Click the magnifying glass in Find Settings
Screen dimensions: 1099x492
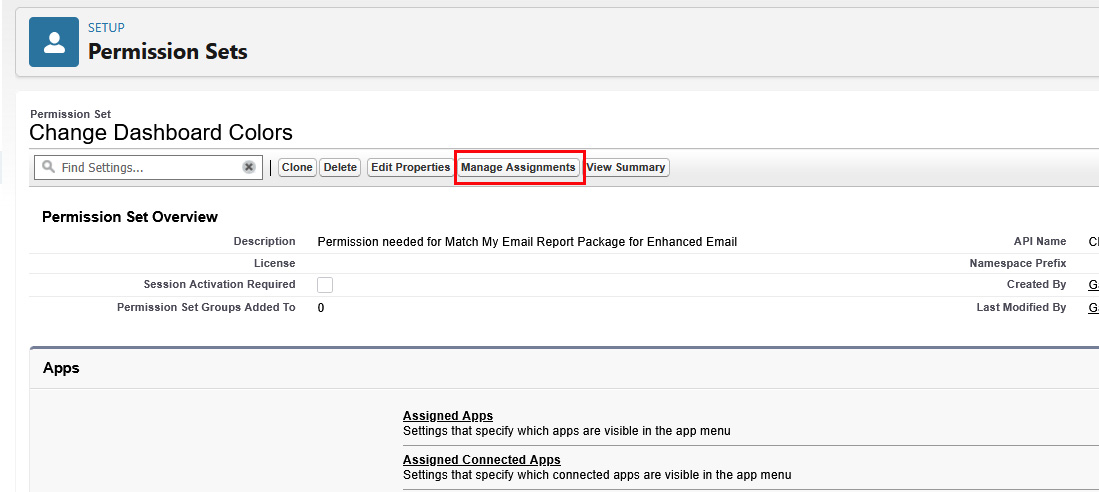(48, 168)
